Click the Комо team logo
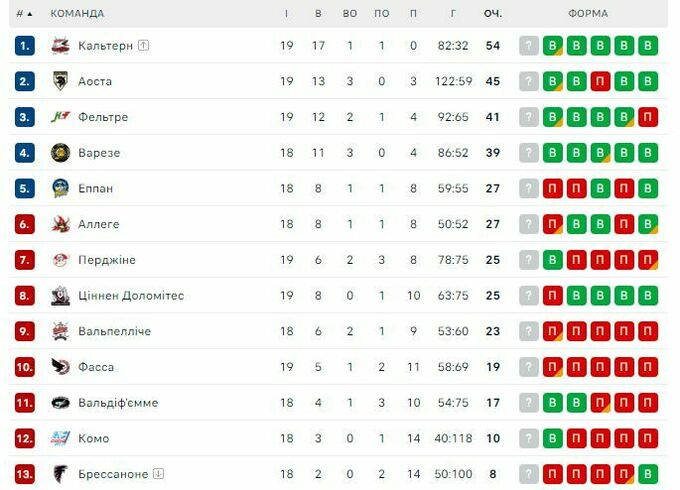The height and width of the screenshot is (490, 680). pos(60,438)
